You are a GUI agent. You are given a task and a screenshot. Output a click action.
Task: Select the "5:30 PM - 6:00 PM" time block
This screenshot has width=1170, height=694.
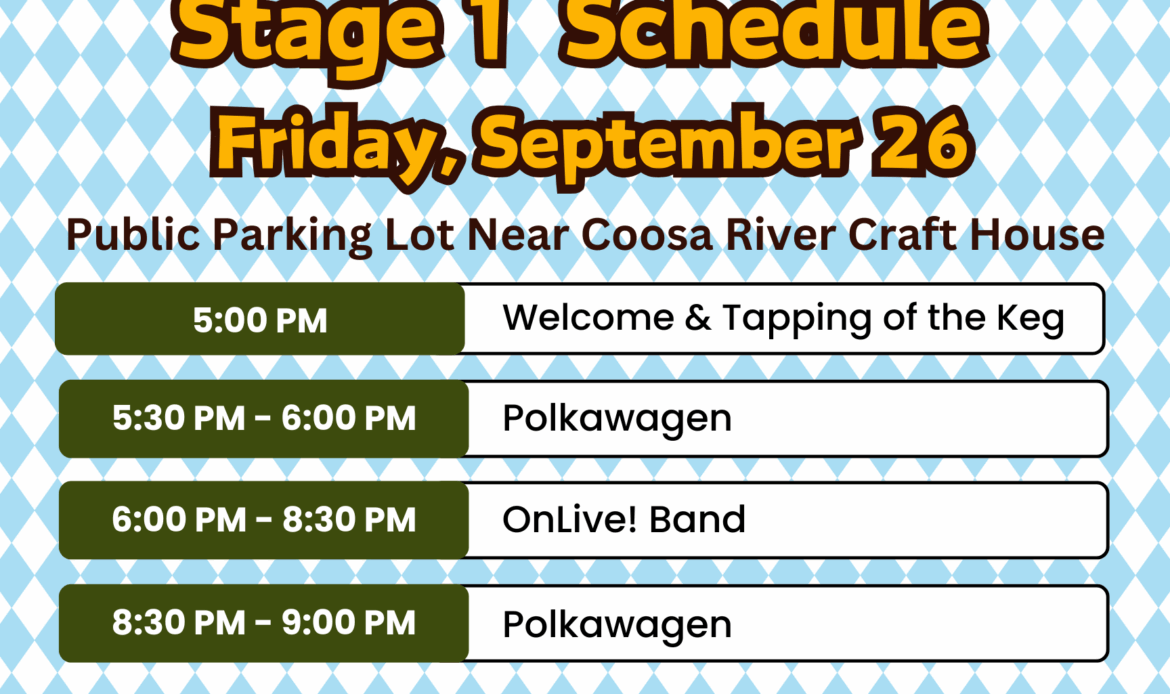coord(264,418)
